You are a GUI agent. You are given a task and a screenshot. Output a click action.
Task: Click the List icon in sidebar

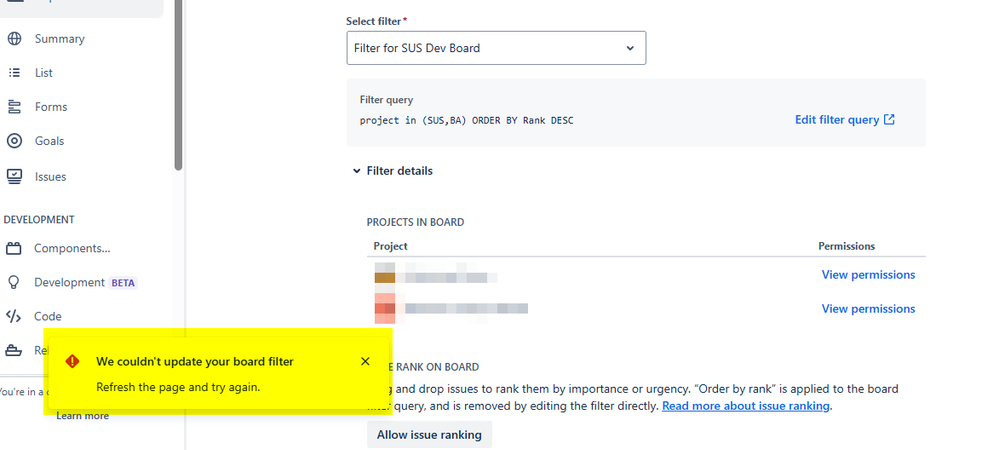[14, 73]
